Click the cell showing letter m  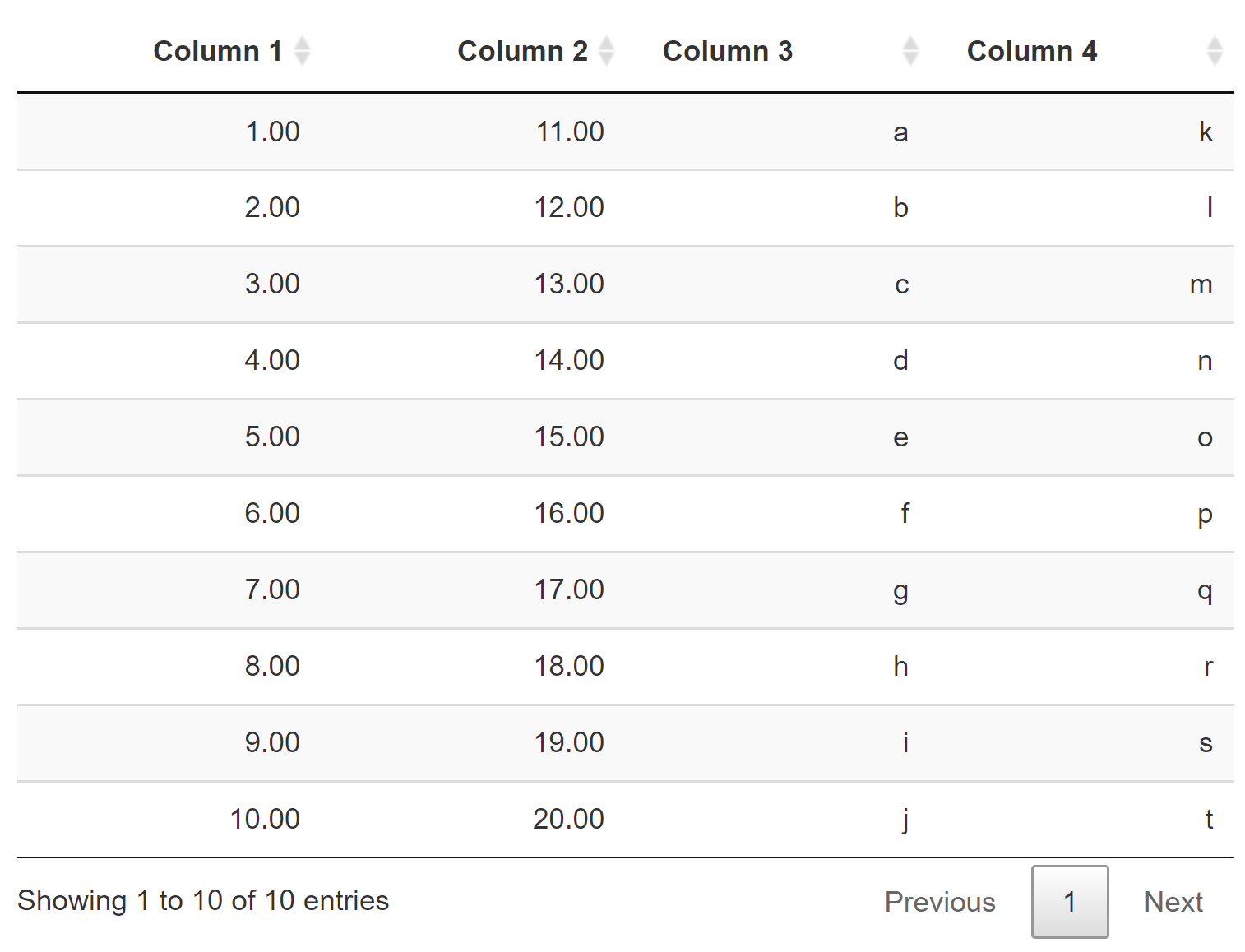1201,284
